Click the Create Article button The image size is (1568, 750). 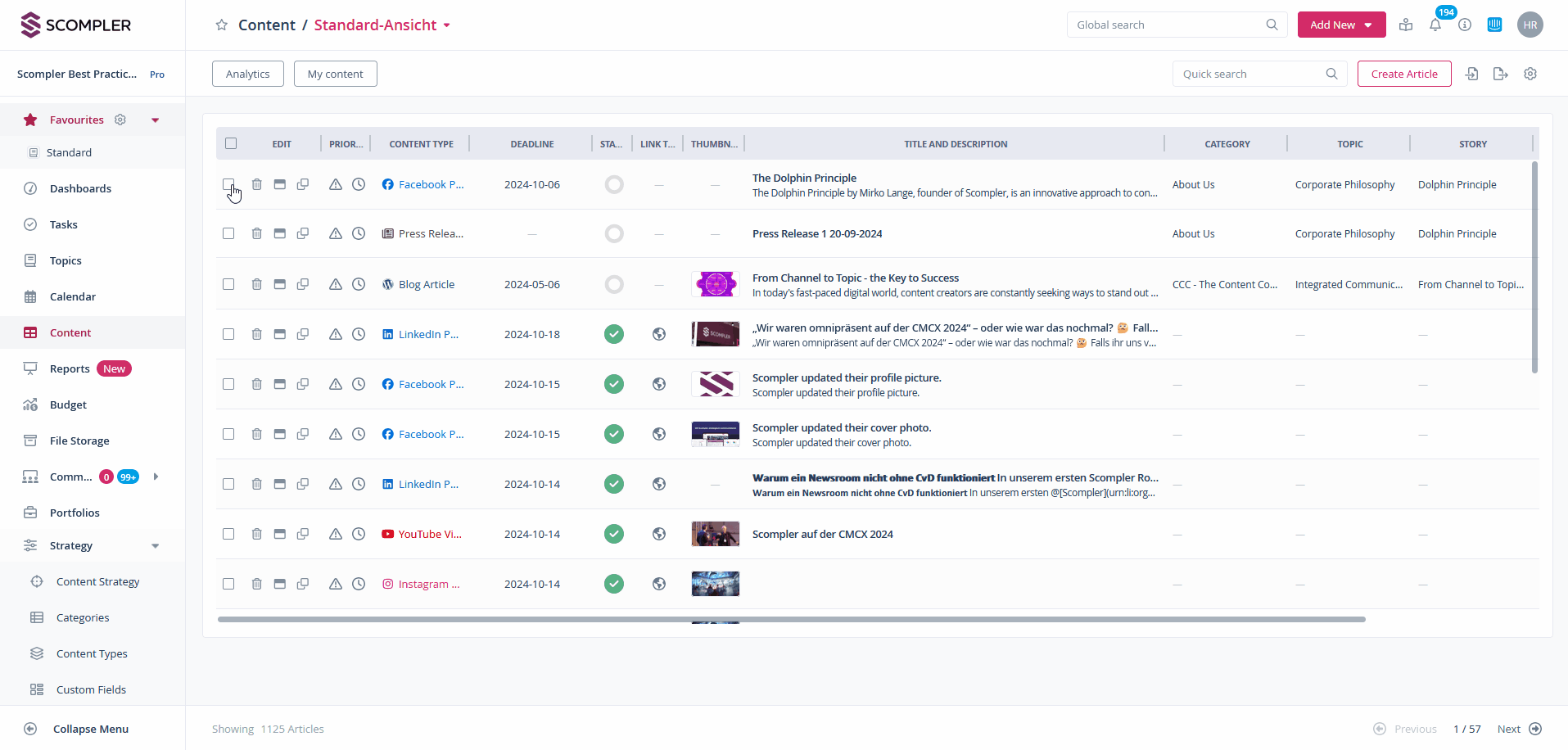click(1403, 74)
